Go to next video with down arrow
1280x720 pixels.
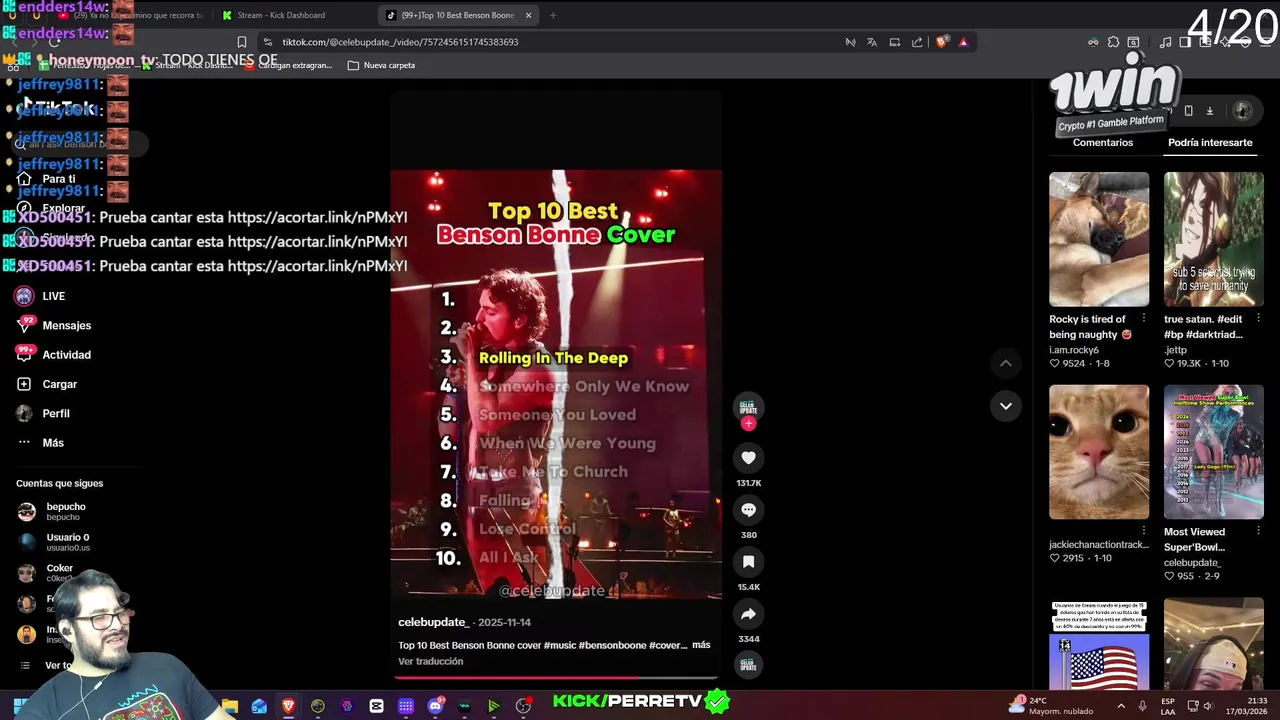(x=1005, y=406)
